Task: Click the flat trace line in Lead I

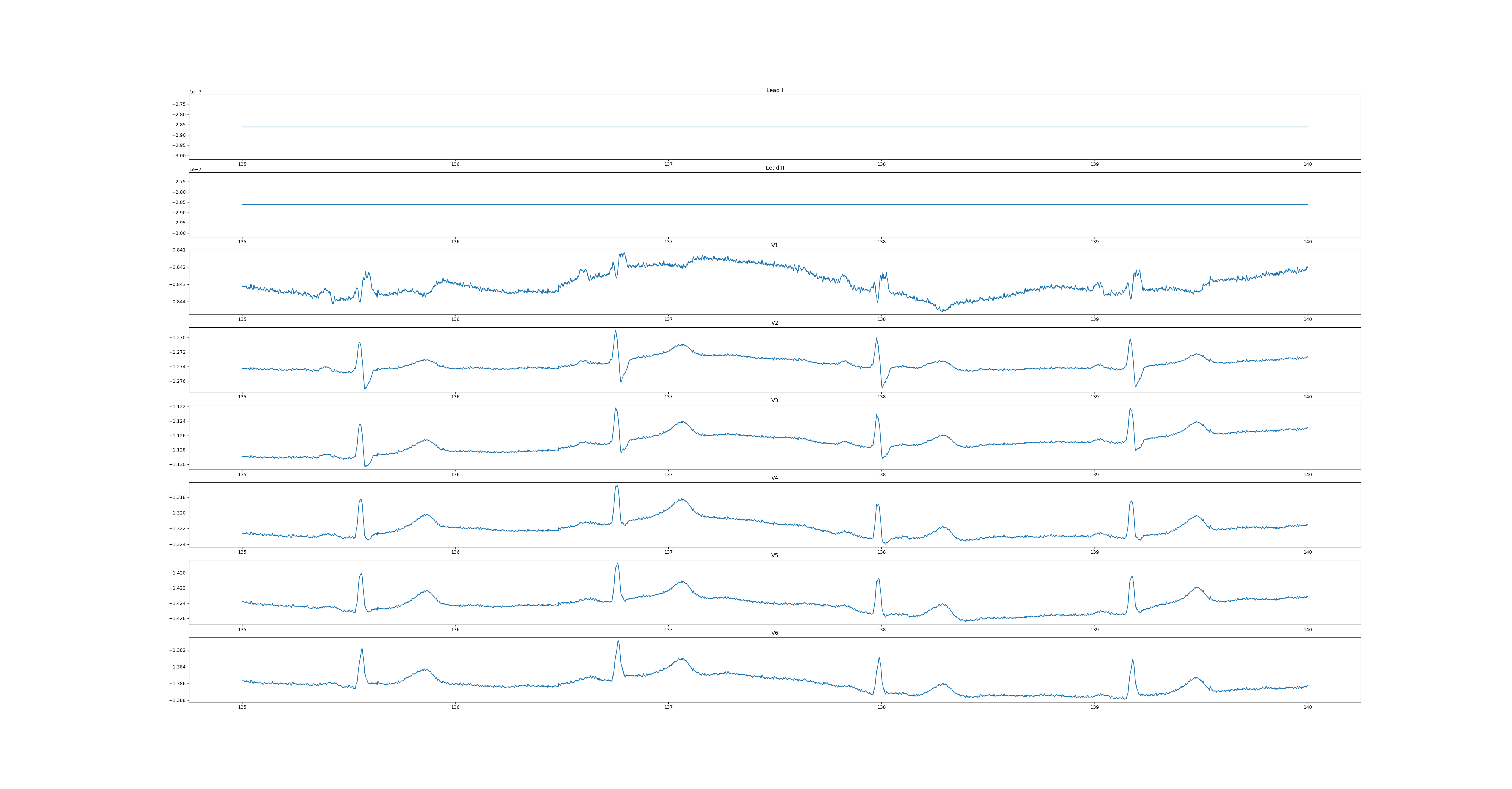Action: point(775,127)
